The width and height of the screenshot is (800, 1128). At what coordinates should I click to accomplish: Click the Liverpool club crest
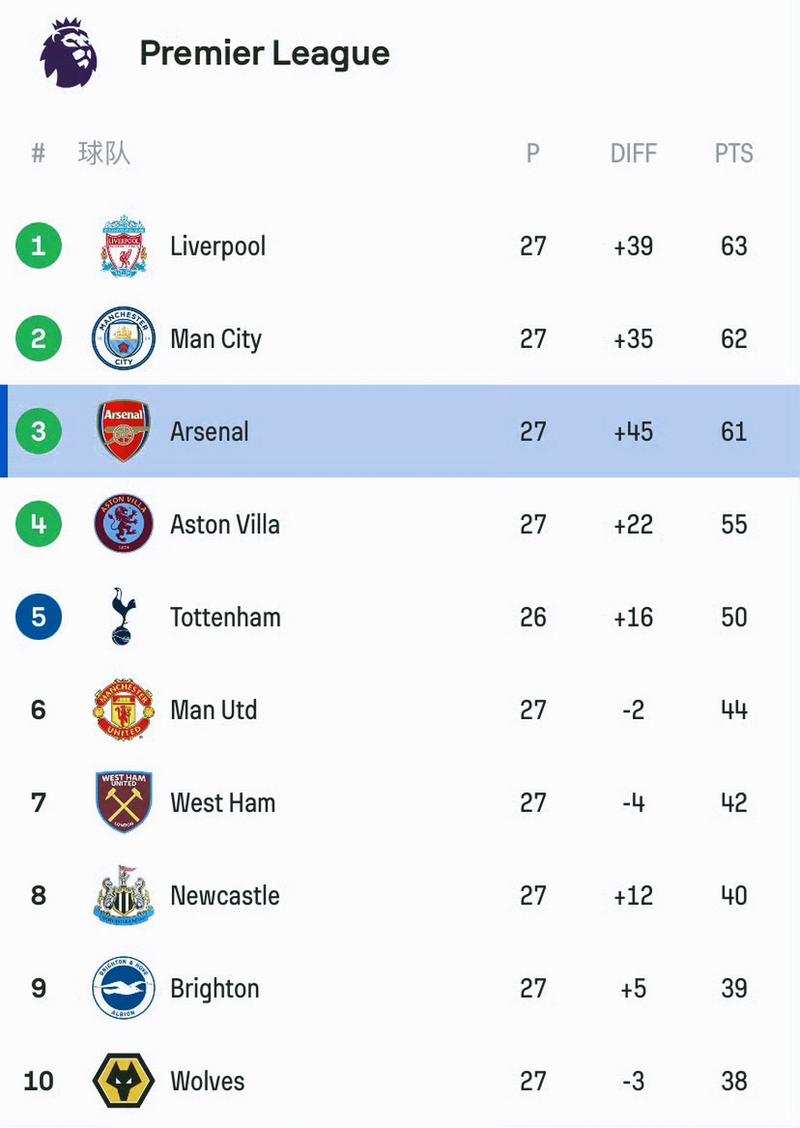(x=124, y=246)
